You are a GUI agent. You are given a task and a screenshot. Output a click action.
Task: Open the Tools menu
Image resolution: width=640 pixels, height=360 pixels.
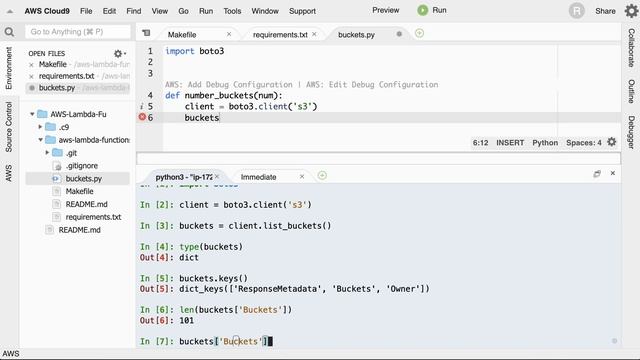point(232,11)
